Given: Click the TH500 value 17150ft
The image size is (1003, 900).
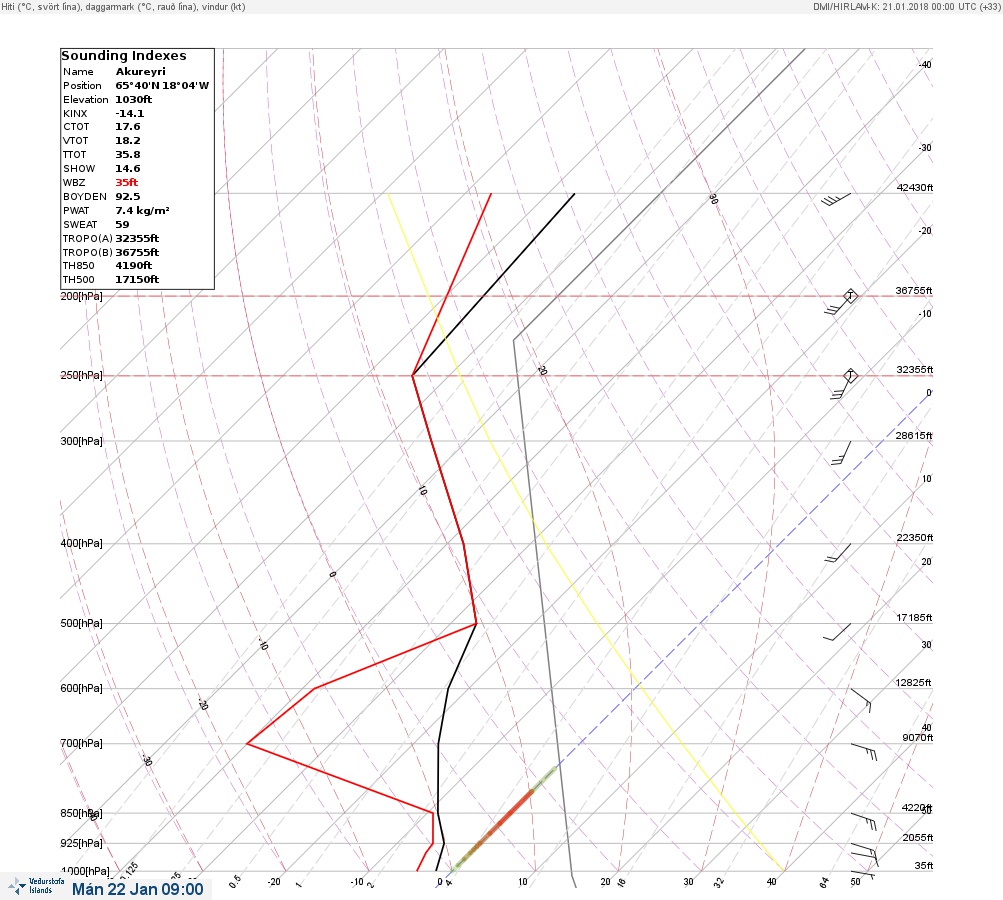Looking at the screenshot, I should 138,280.
